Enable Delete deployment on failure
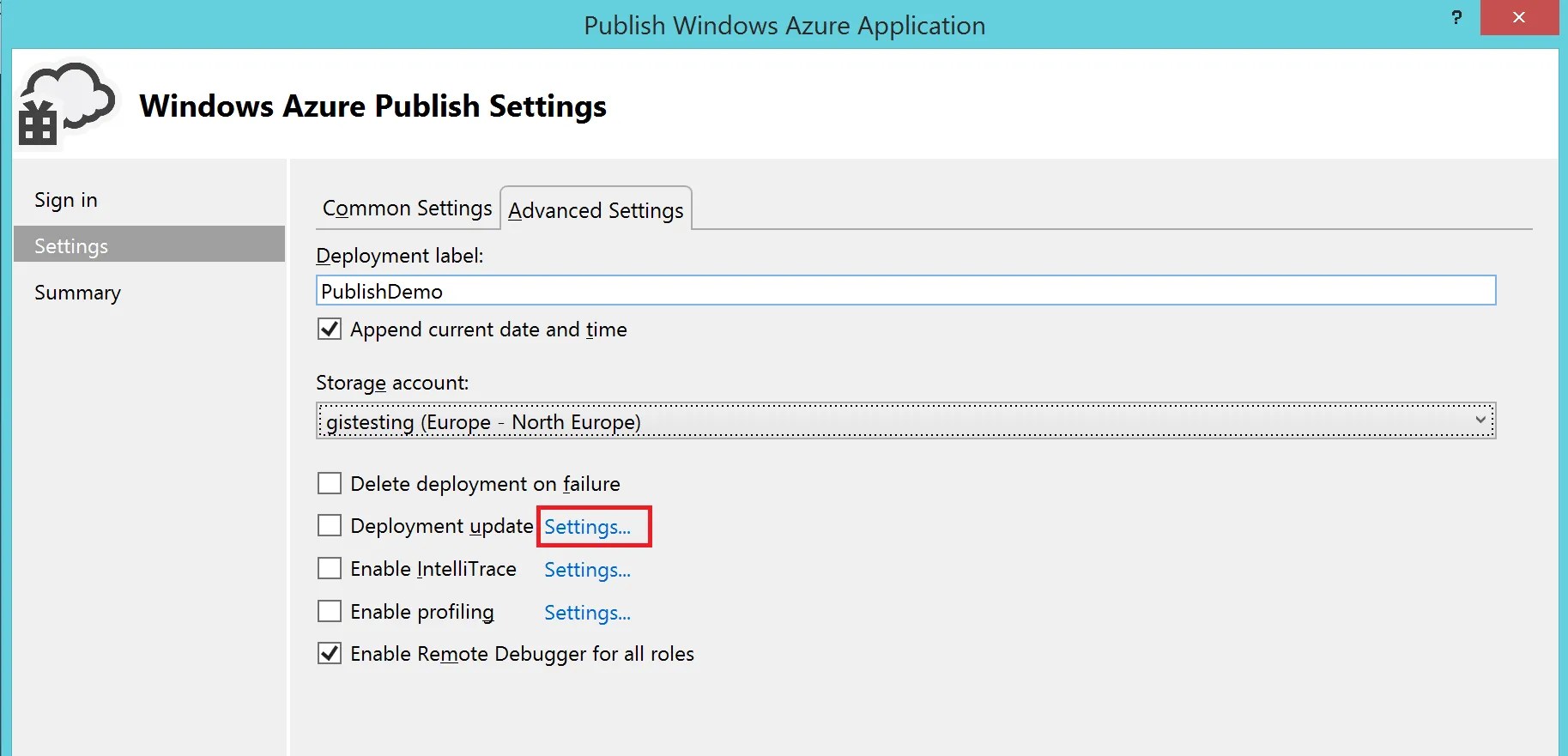The width and height of the screenshot is (1568, 756). (x=330, y=483)
